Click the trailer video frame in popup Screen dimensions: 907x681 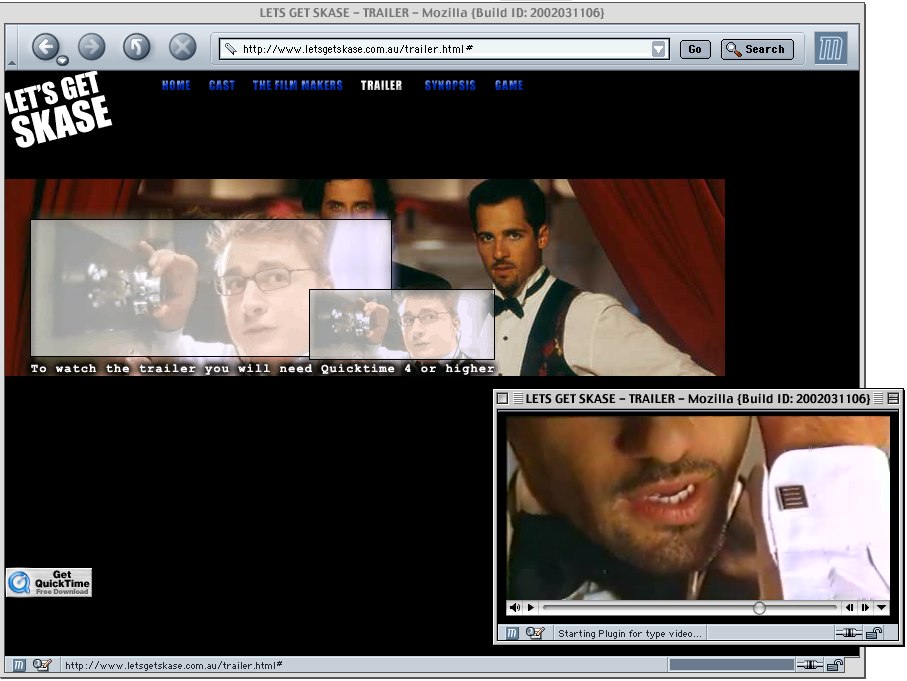coord(698,508)
